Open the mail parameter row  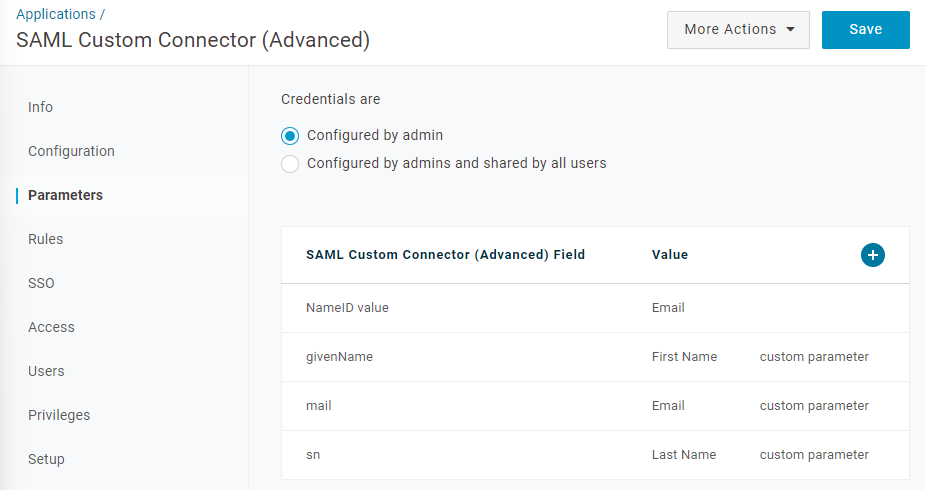[595, 406]
